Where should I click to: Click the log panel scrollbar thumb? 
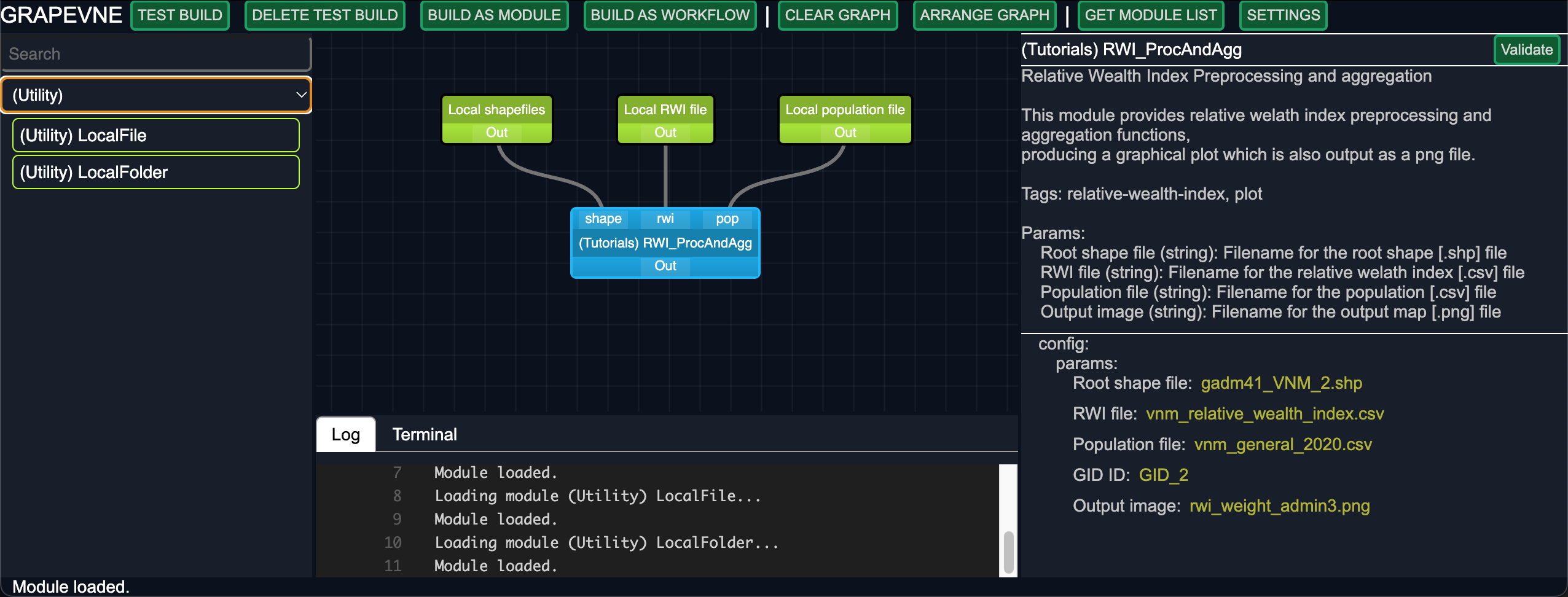tap(1008, 553)
